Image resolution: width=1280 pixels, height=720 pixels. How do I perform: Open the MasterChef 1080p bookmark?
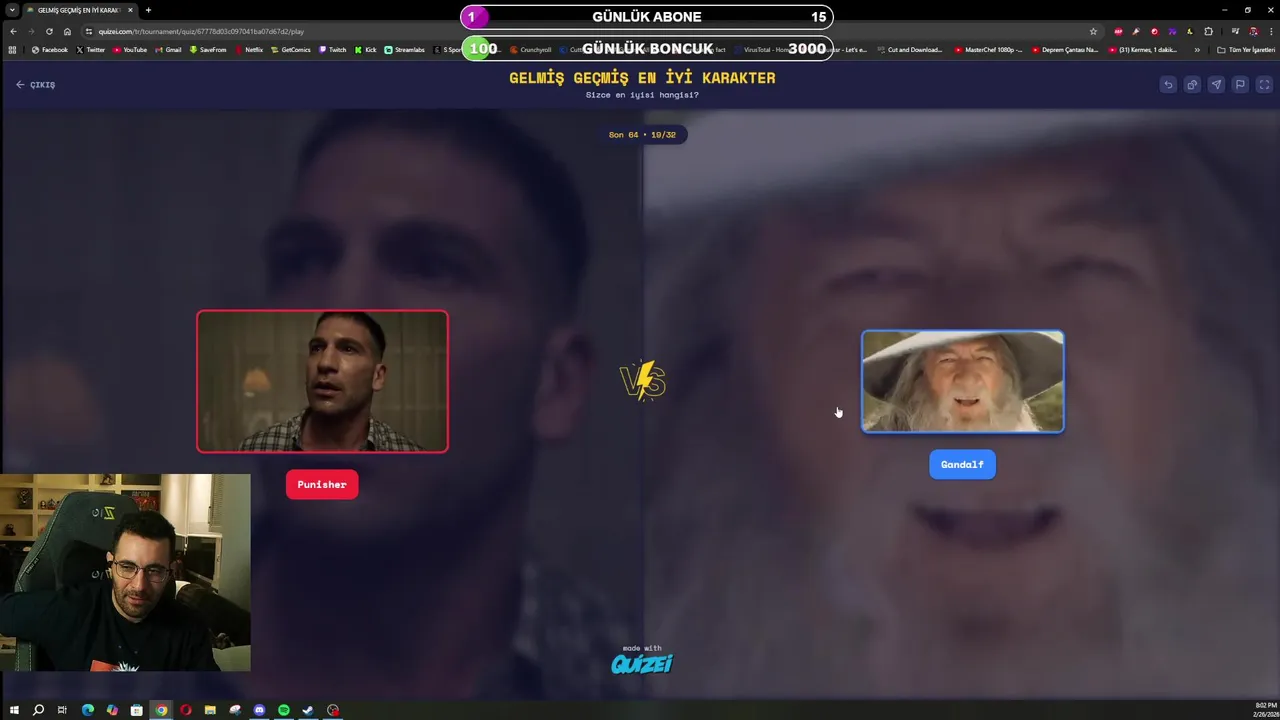[x=988, y=50]
